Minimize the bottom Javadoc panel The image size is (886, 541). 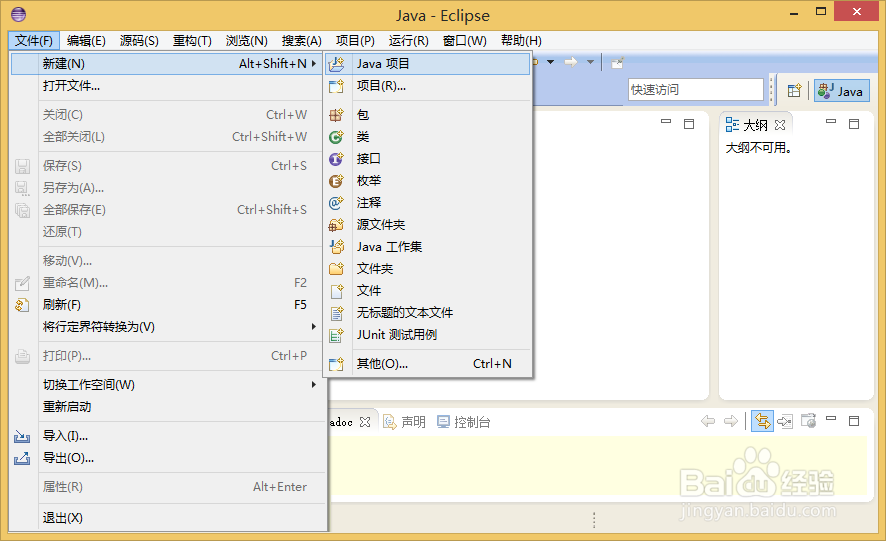click(831, 418)
